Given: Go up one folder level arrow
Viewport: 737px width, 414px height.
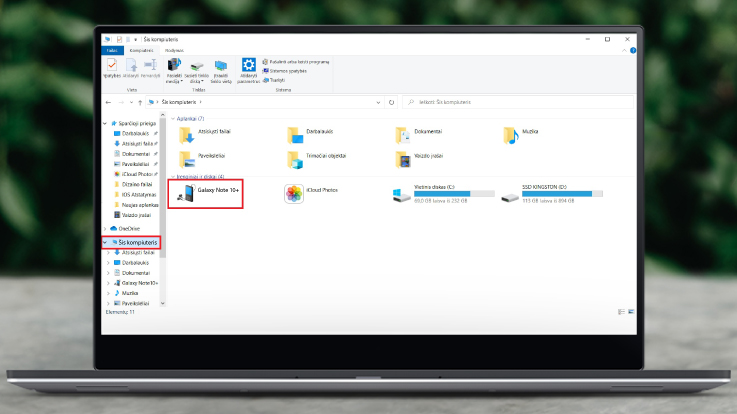Looking at the screenshot, I should point(138,102).
